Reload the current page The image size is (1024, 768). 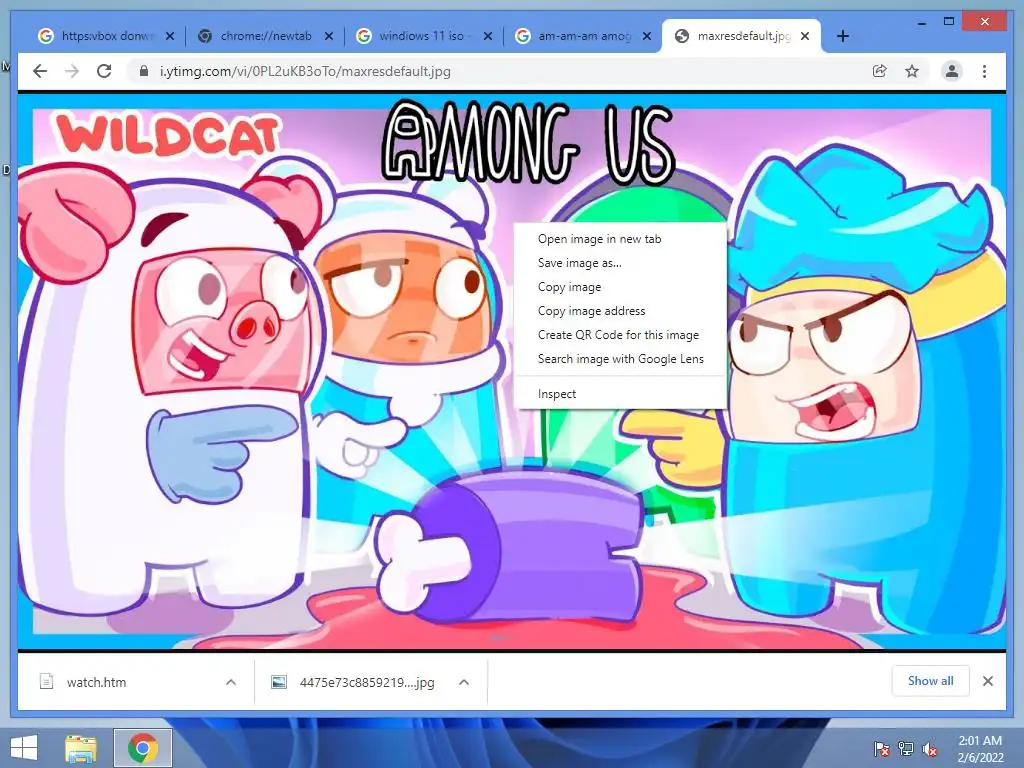coord(104,71)
